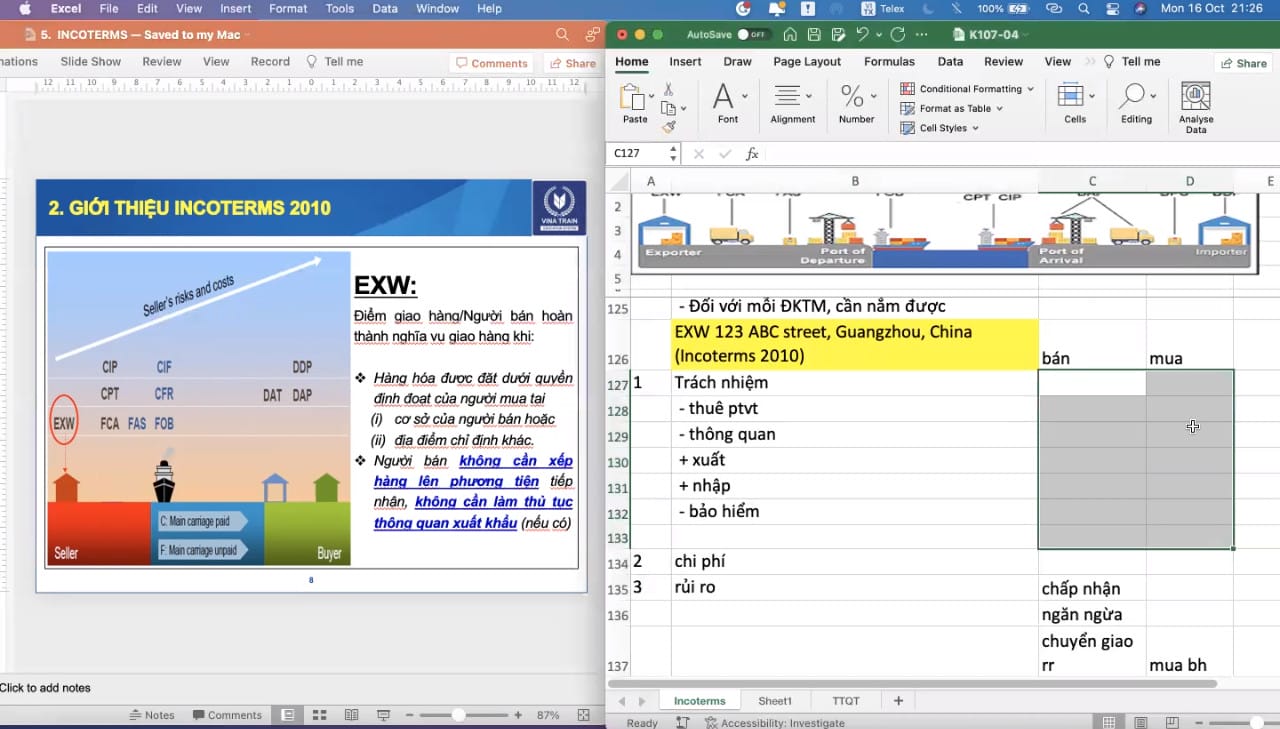Click the Share button in Excel
This screenshot has height=729, width=1280.
[1242, 63]
